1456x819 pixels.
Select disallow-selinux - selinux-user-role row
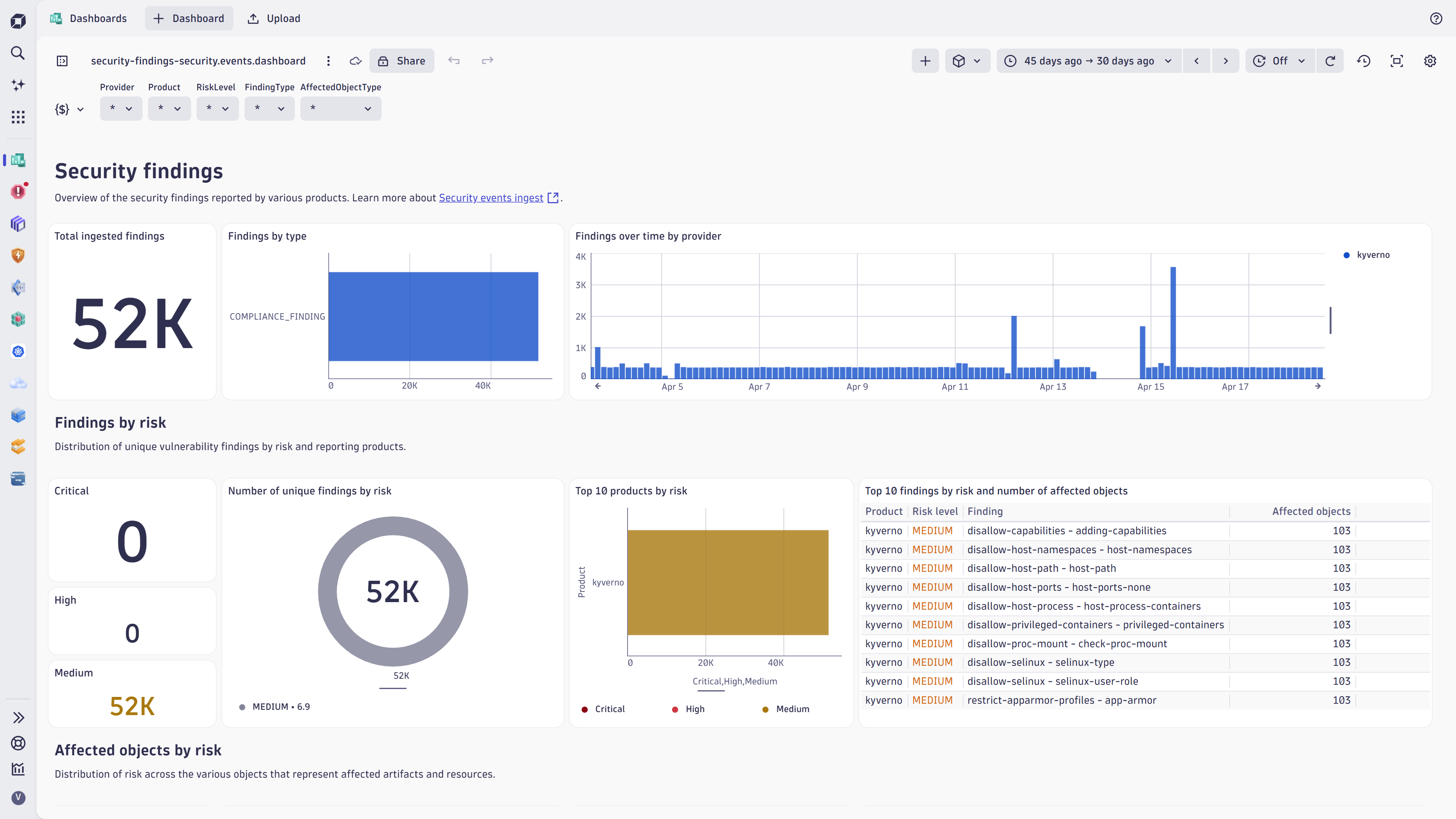(1145, 682)
